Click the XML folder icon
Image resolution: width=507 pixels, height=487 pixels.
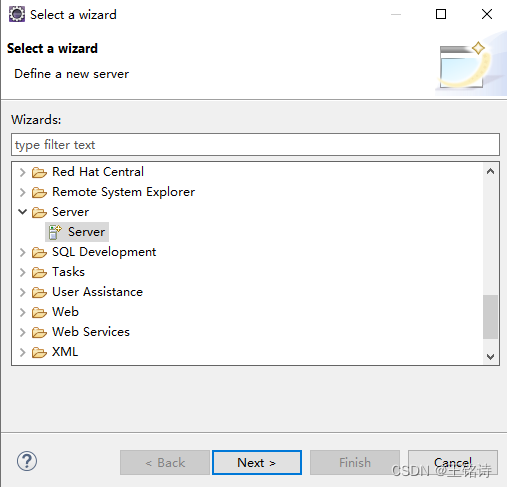tap(39, 352)
